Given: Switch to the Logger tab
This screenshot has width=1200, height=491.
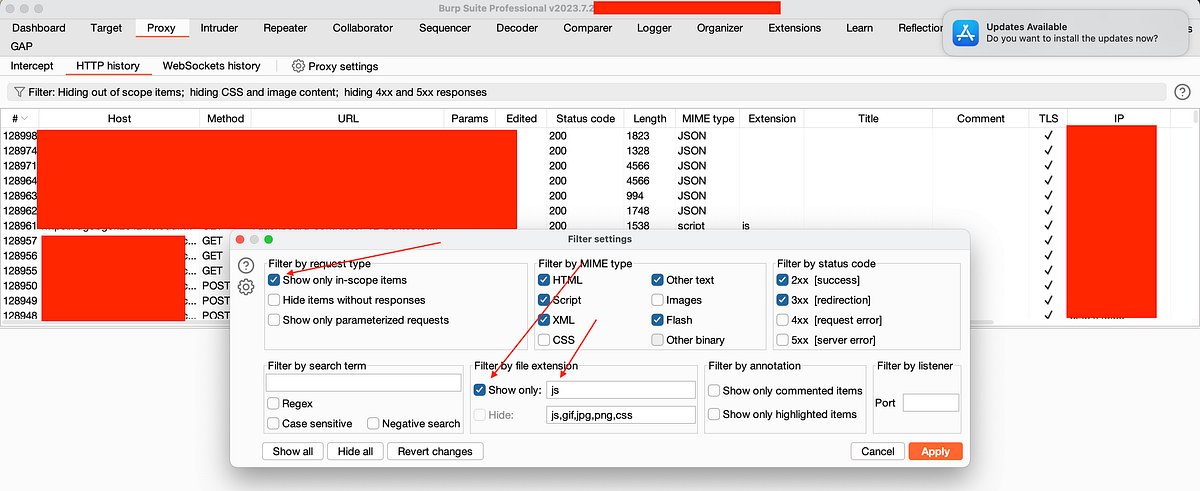Looking at the screenshot, I should [654, 28].
